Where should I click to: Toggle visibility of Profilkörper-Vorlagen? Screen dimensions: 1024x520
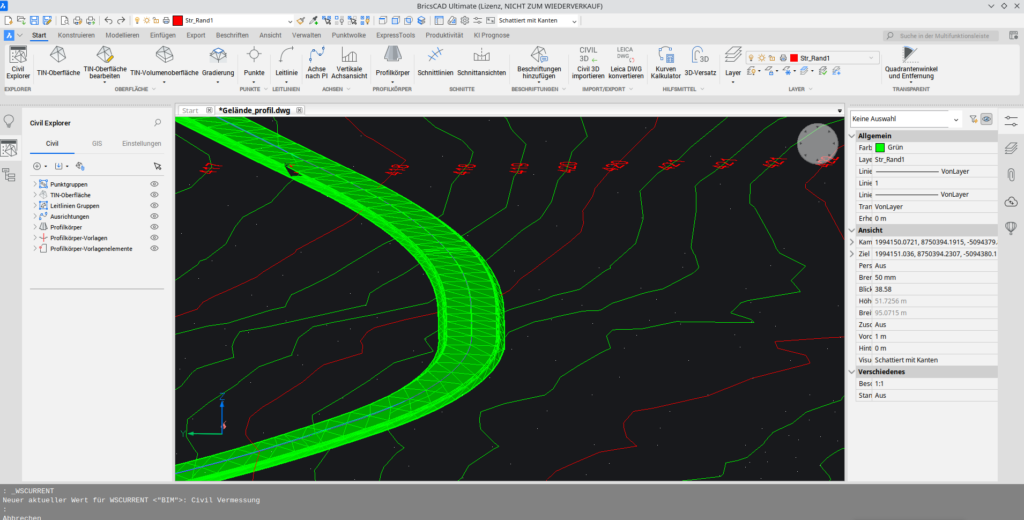(x=154, y=238)
